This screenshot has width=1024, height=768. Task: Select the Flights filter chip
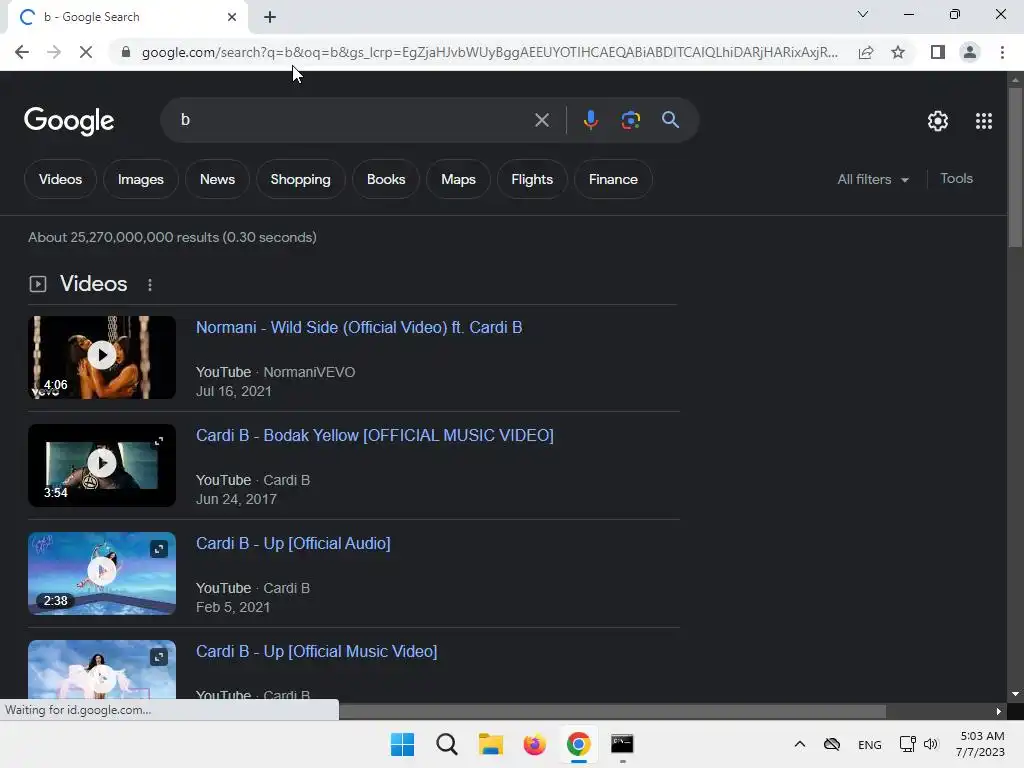click(x=532, y=179)
